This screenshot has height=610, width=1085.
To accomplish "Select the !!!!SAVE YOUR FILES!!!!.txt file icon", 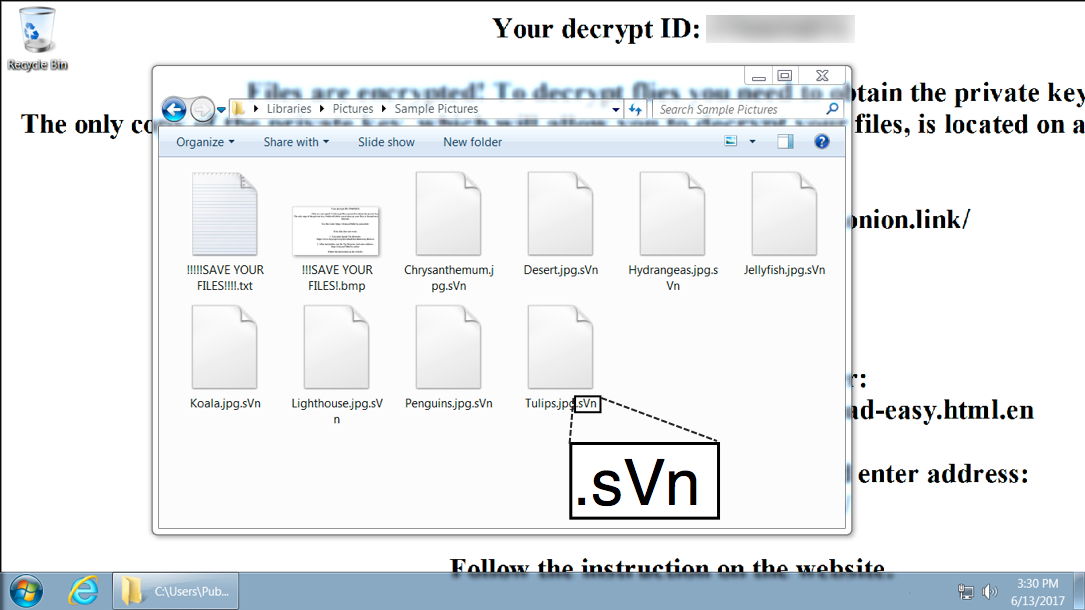I will pos(225,214).
